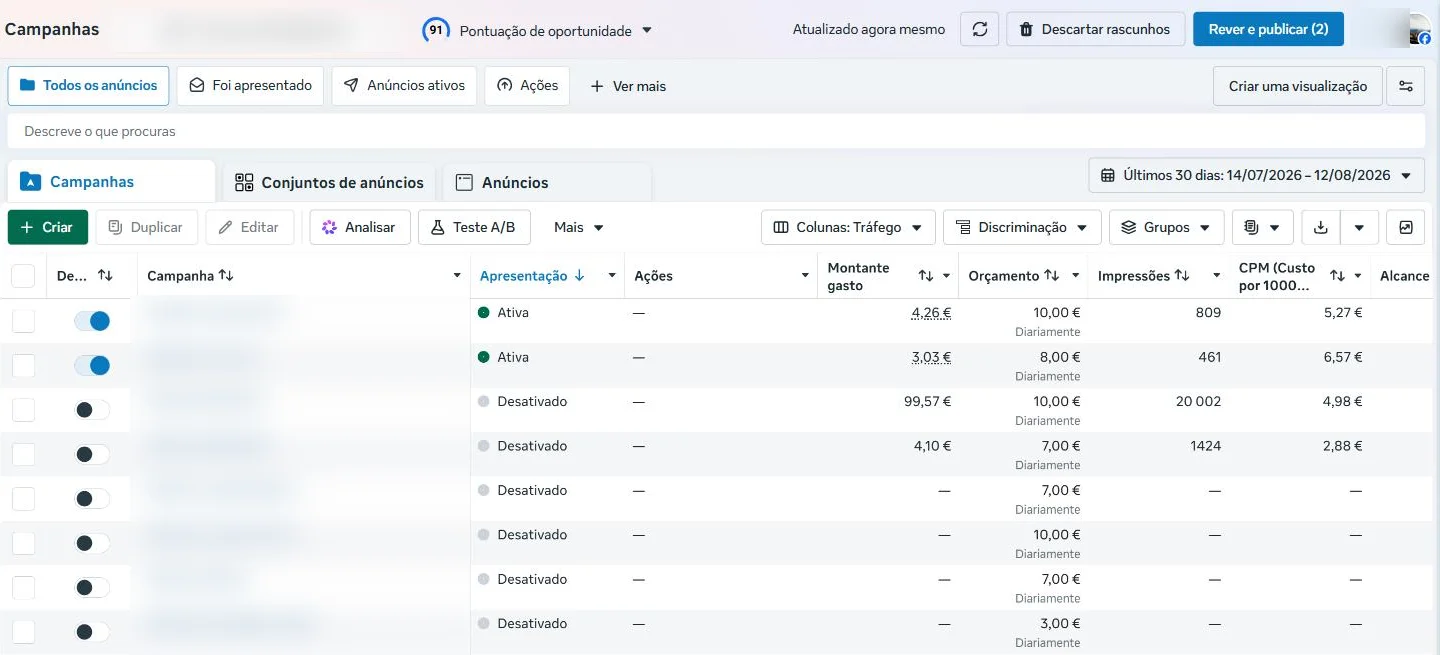Click the Duplicar button

(147, 227)
